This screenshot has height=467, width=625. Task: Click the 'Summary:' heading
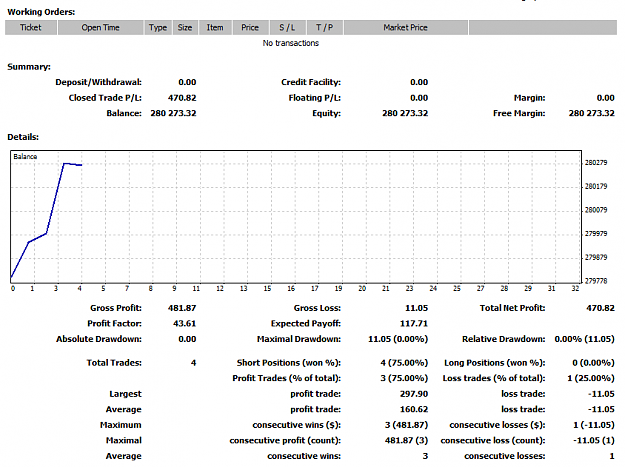point(29,67)
